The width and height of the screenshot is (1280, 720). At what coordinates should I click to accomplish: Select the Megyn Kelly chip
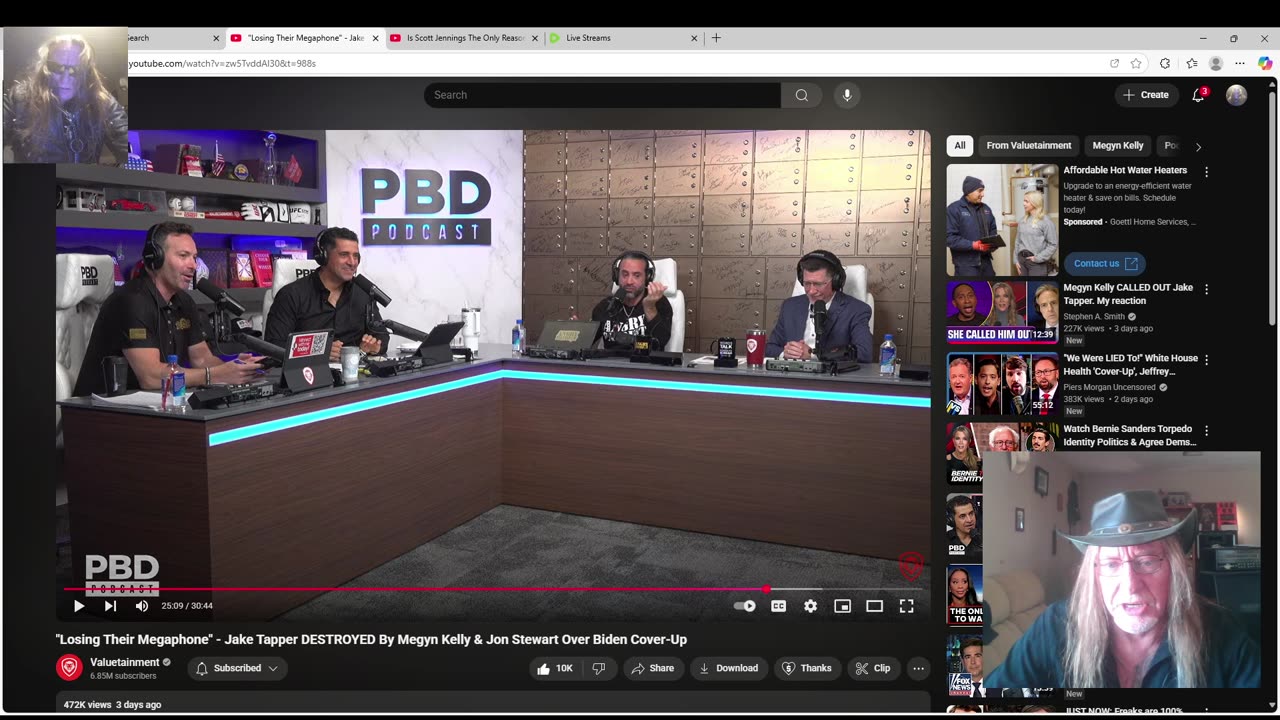pyautogui.click(x=1118, y=146)
